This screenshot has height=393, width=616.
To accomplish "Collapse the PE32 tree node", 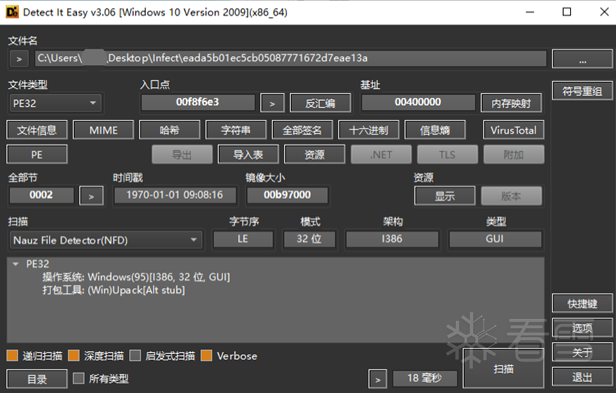I will point(16,264).
